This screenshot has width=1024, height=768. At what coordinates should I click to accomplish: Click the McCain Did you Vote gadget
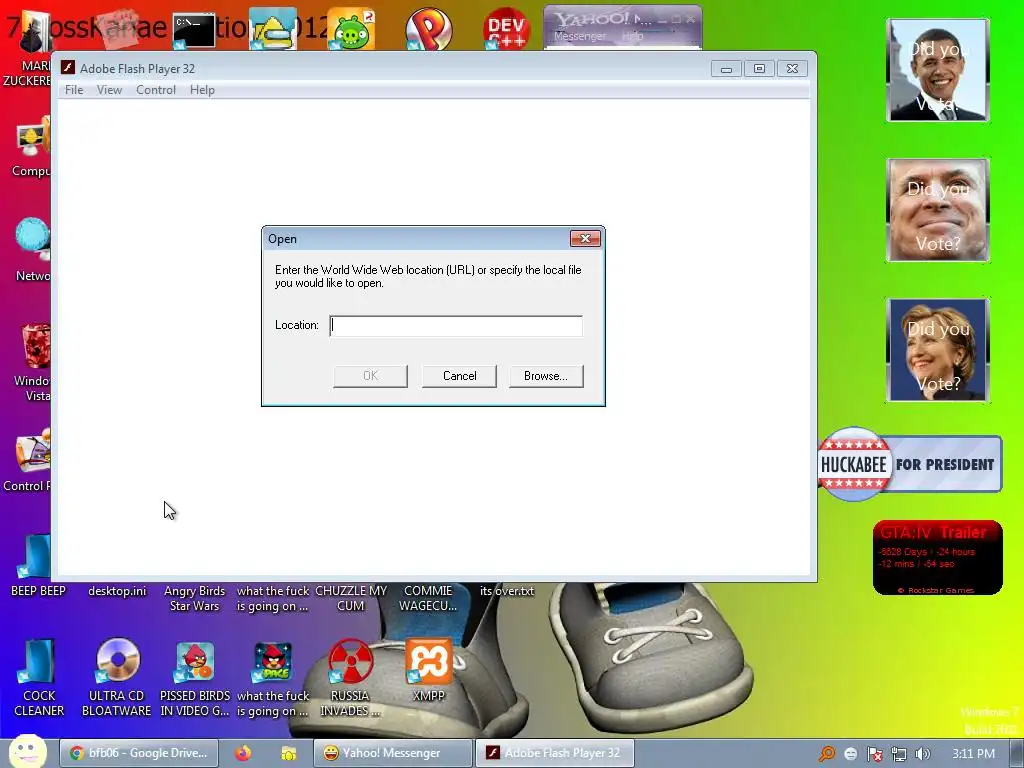coord(938,210)
